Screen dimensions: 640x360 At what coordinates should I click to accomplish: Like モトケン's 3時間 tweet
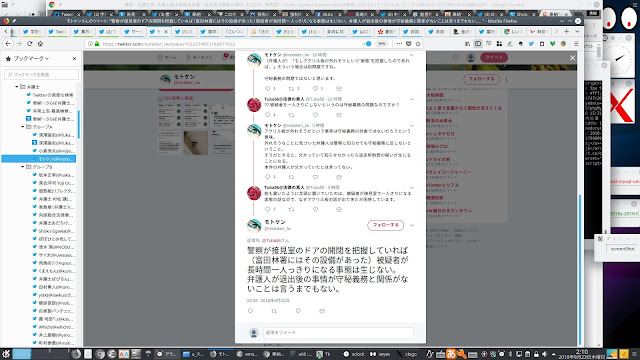pos(316,177)
